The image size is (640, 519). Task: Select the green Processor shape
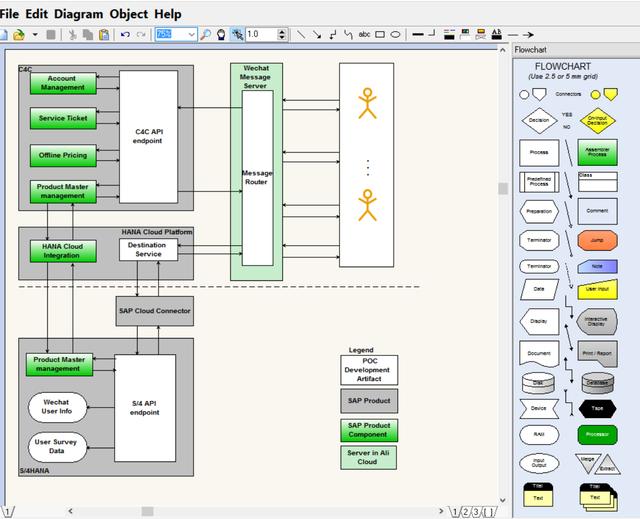point(597,435)
